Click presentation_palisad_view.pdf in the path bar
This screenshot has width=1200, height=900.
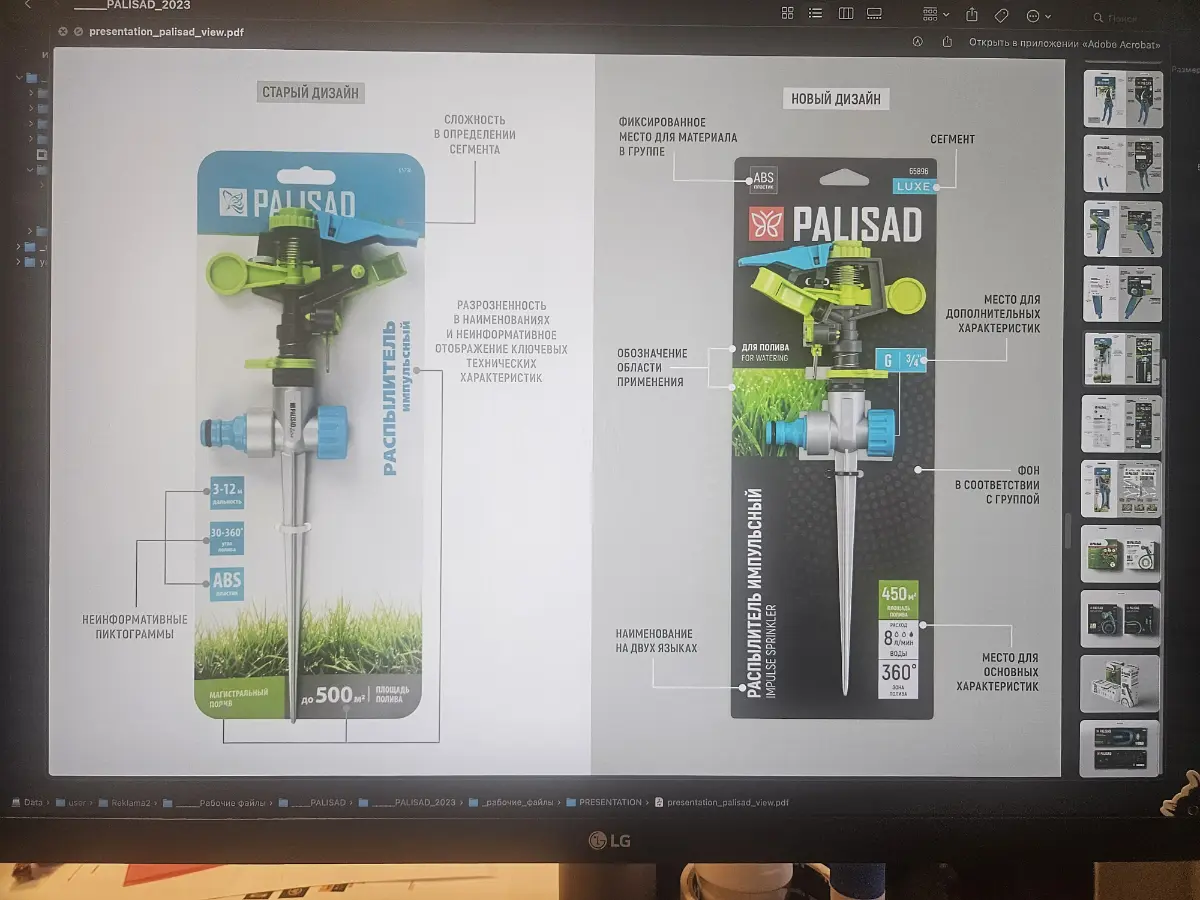pos(722,802)
